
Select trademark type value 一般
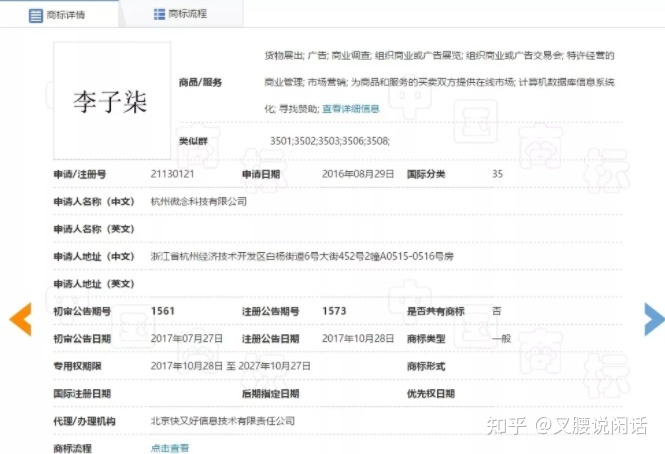point(501,339)
